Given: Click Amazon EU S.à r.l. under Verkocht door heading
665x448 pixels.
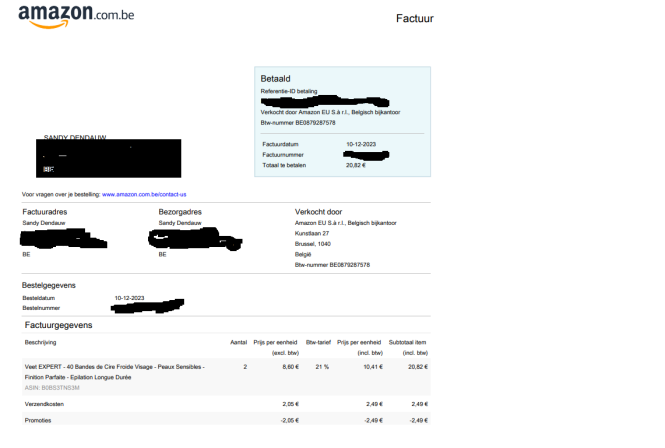Looking at the screenshot, I should (346, 223).
